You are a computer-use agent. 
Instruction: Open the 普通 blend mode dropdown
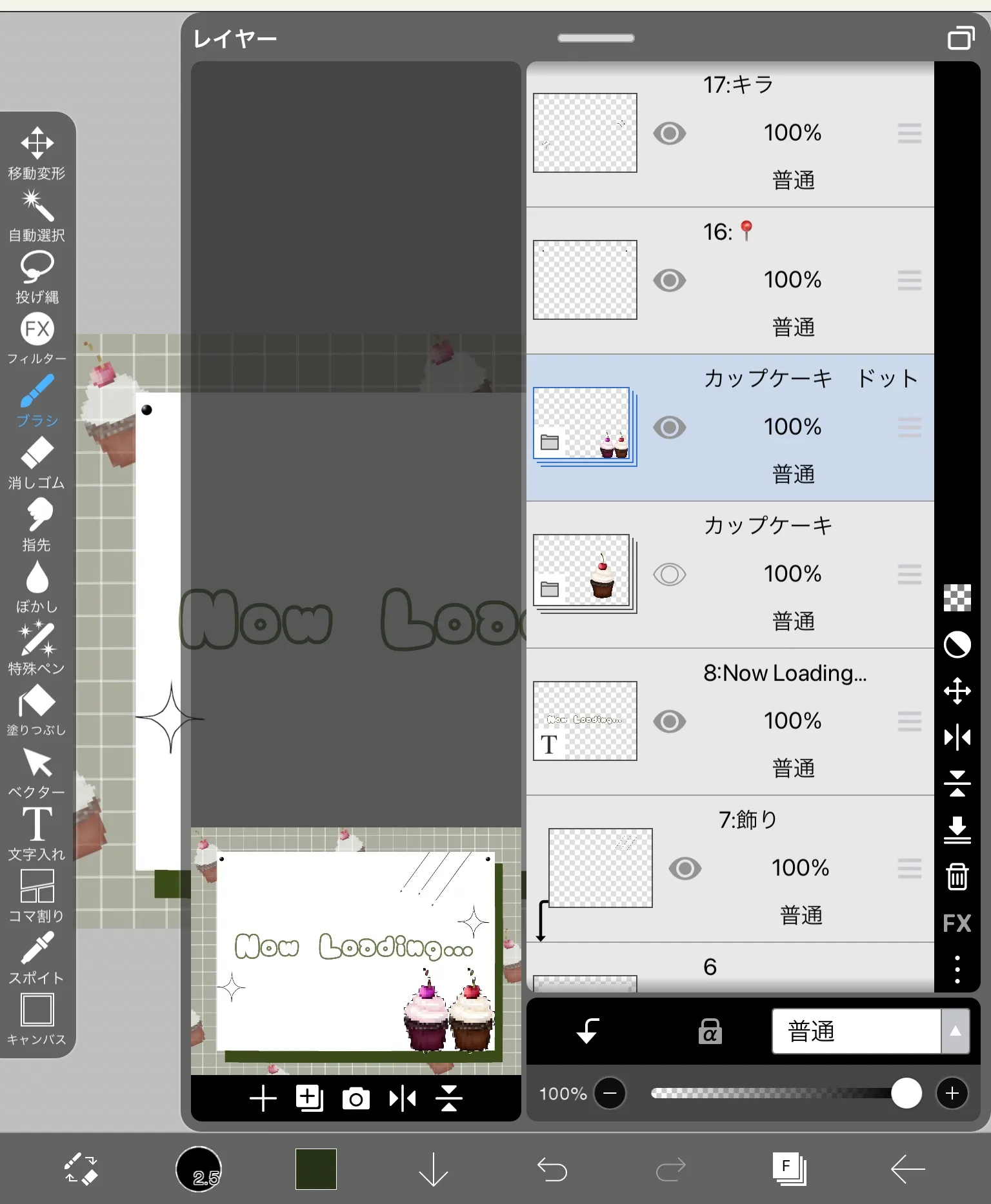click(x=870, y=1031)
